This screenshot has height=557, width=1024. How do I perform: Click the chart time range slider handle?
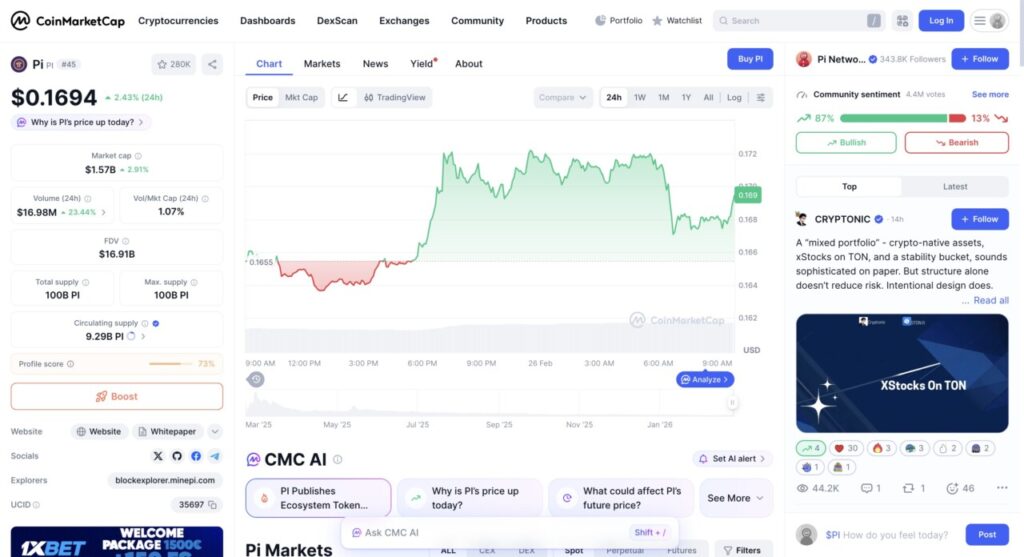pos(732,403)
